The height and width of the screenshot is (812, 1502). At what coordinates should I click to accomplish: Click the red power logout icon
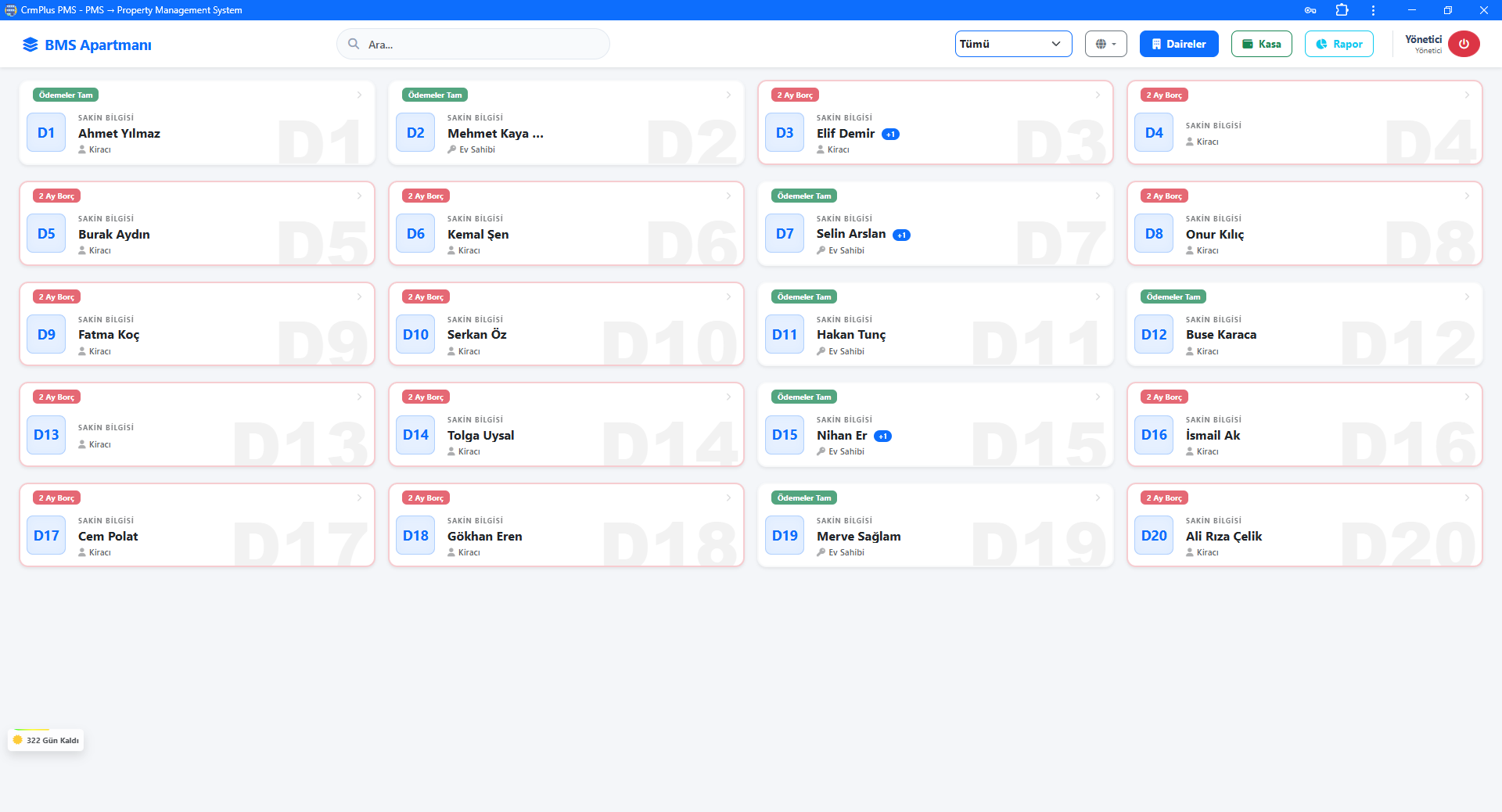[1463, 44]
